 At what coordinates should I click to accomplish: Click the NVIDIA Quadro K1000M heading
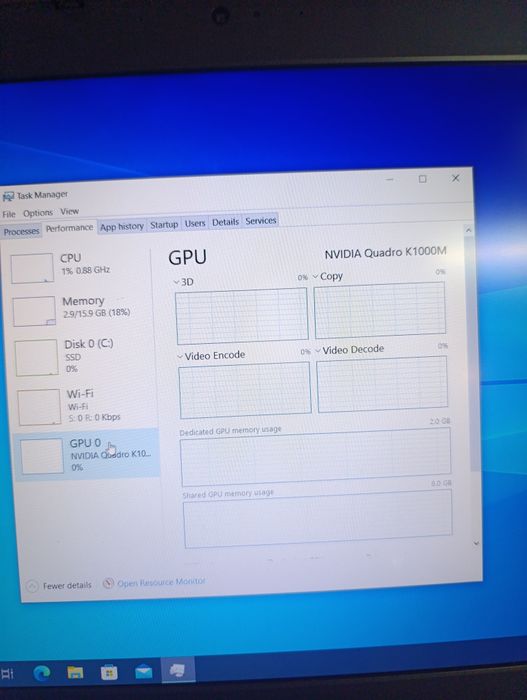coord(385,253)
